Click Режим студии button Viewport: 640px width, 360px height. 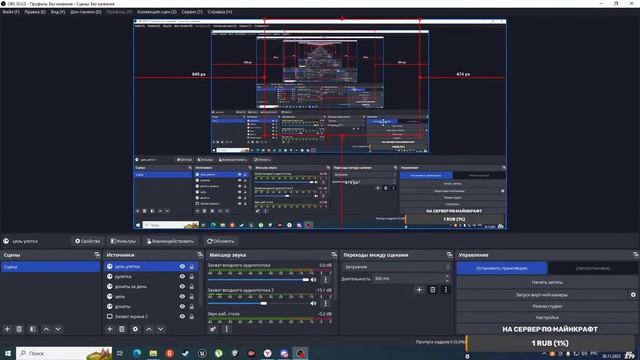pyautogui.click(x=547, y=306)
